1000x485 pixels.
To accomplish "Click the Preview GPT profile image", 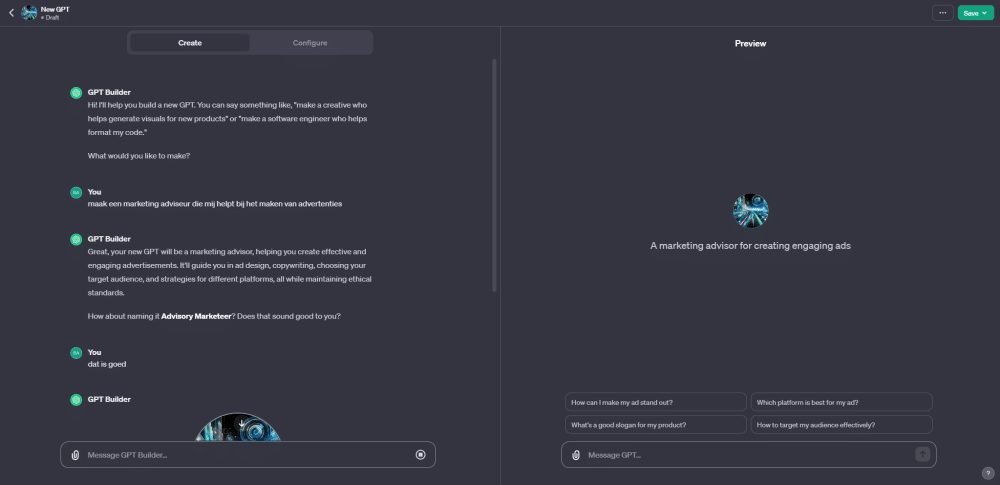I will coord(751,211).
